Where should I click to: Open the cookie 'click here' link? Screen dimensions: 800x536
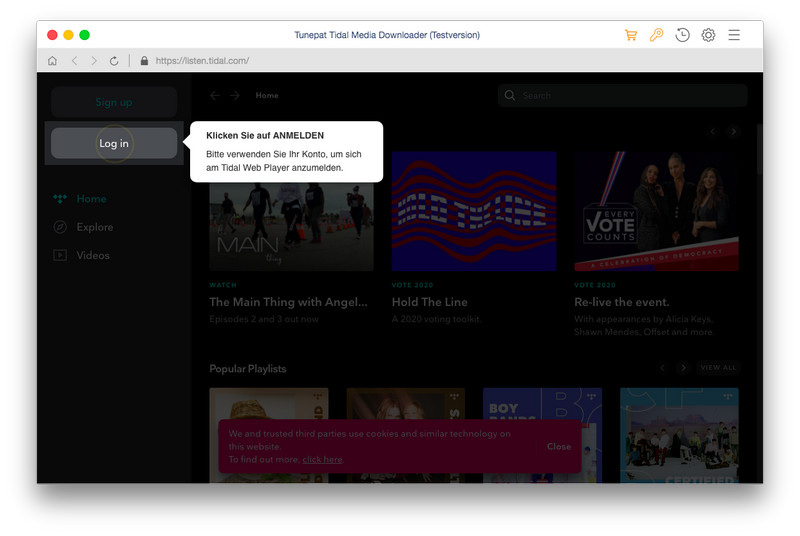(x=322, y=460)
